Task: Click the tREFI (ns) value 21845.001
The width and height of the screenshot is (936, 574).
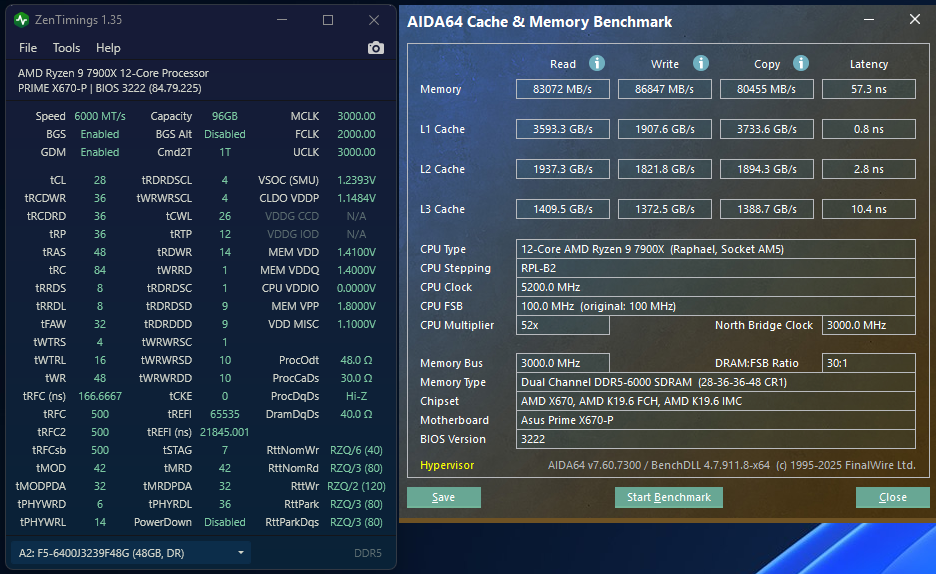Action: pyautogui.click(x=224, y=432)
